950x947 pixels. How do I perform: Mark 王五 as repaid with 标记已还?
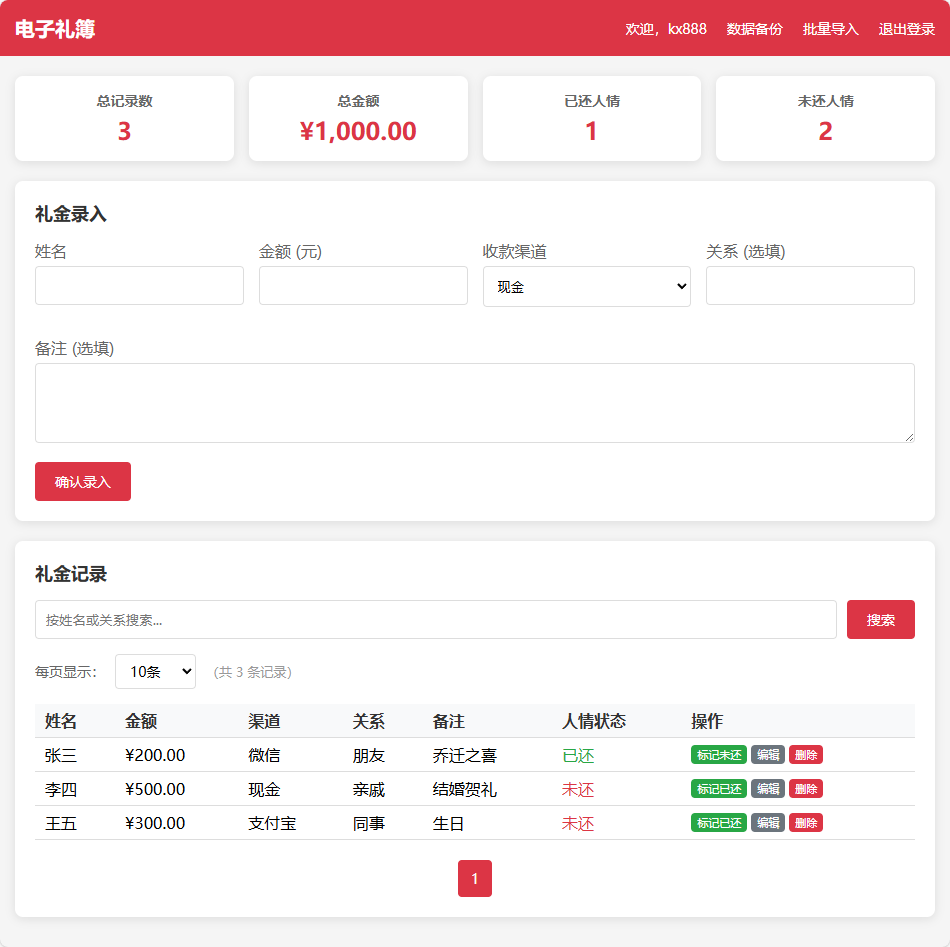(719, 823)
